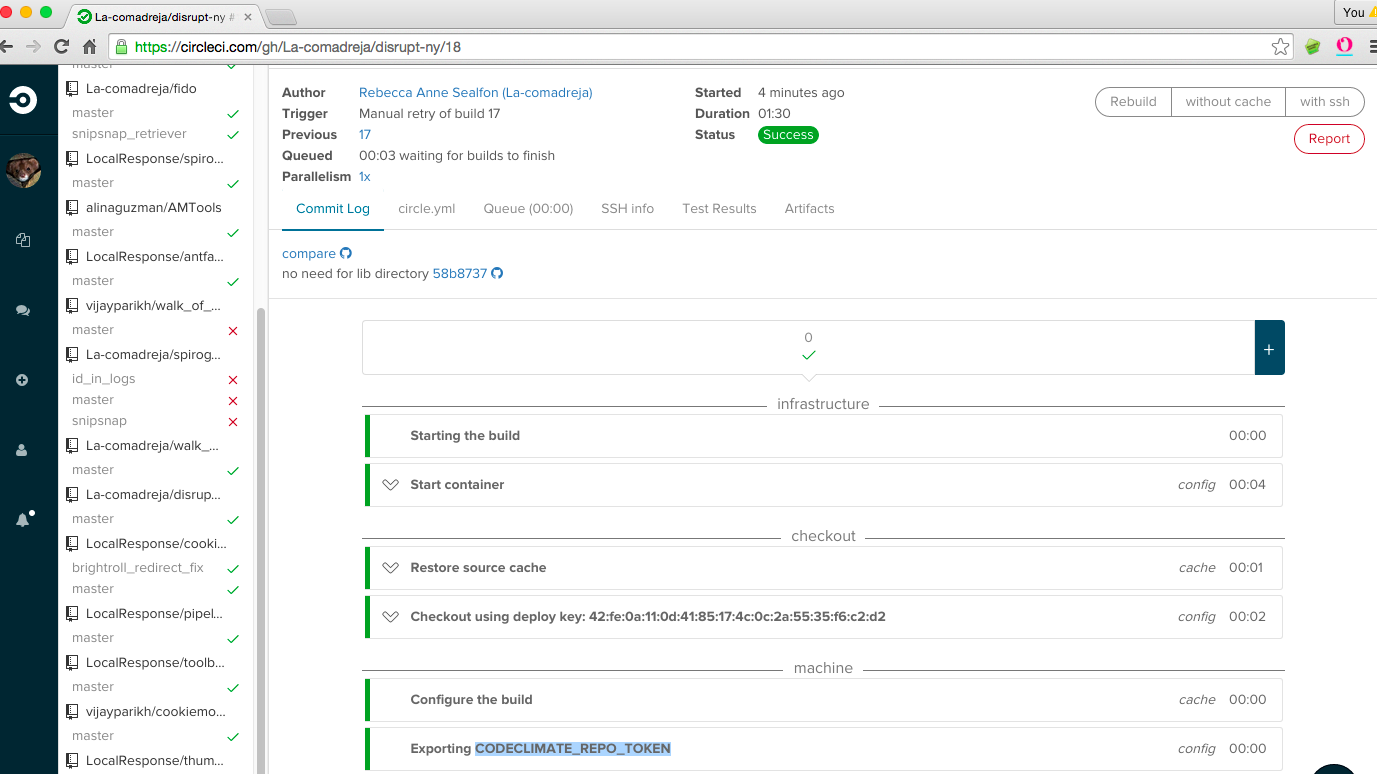Viewport: 1377px width, 774px height.
Task: Click the green extension icon in the toolbar
Action: point(1313,46)
